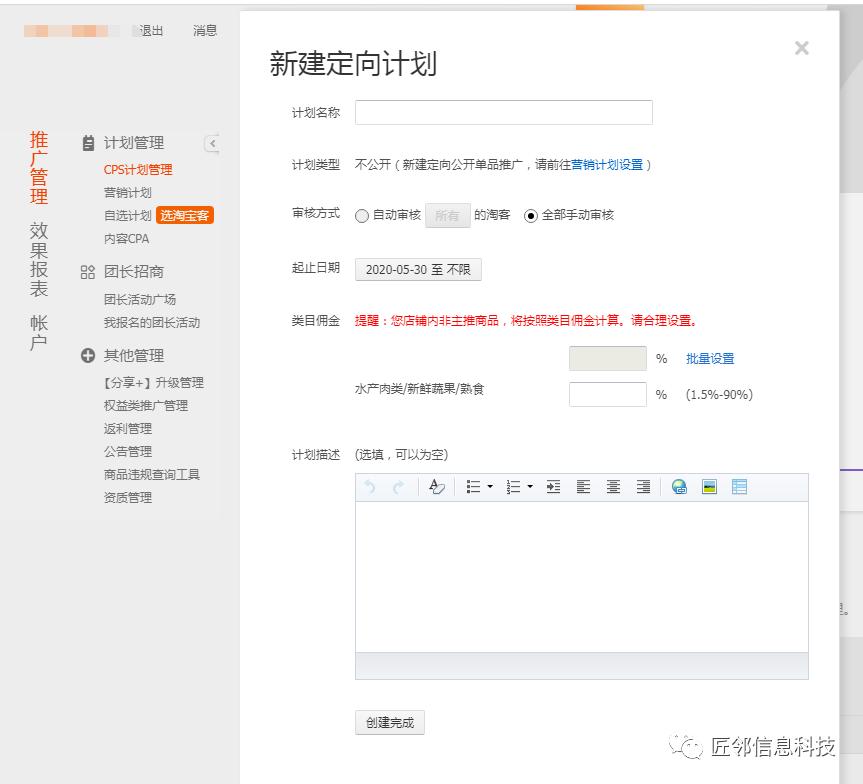Click the redo icon in plan description editor
The image size is (863, 784).
click(x=398, y=487)
